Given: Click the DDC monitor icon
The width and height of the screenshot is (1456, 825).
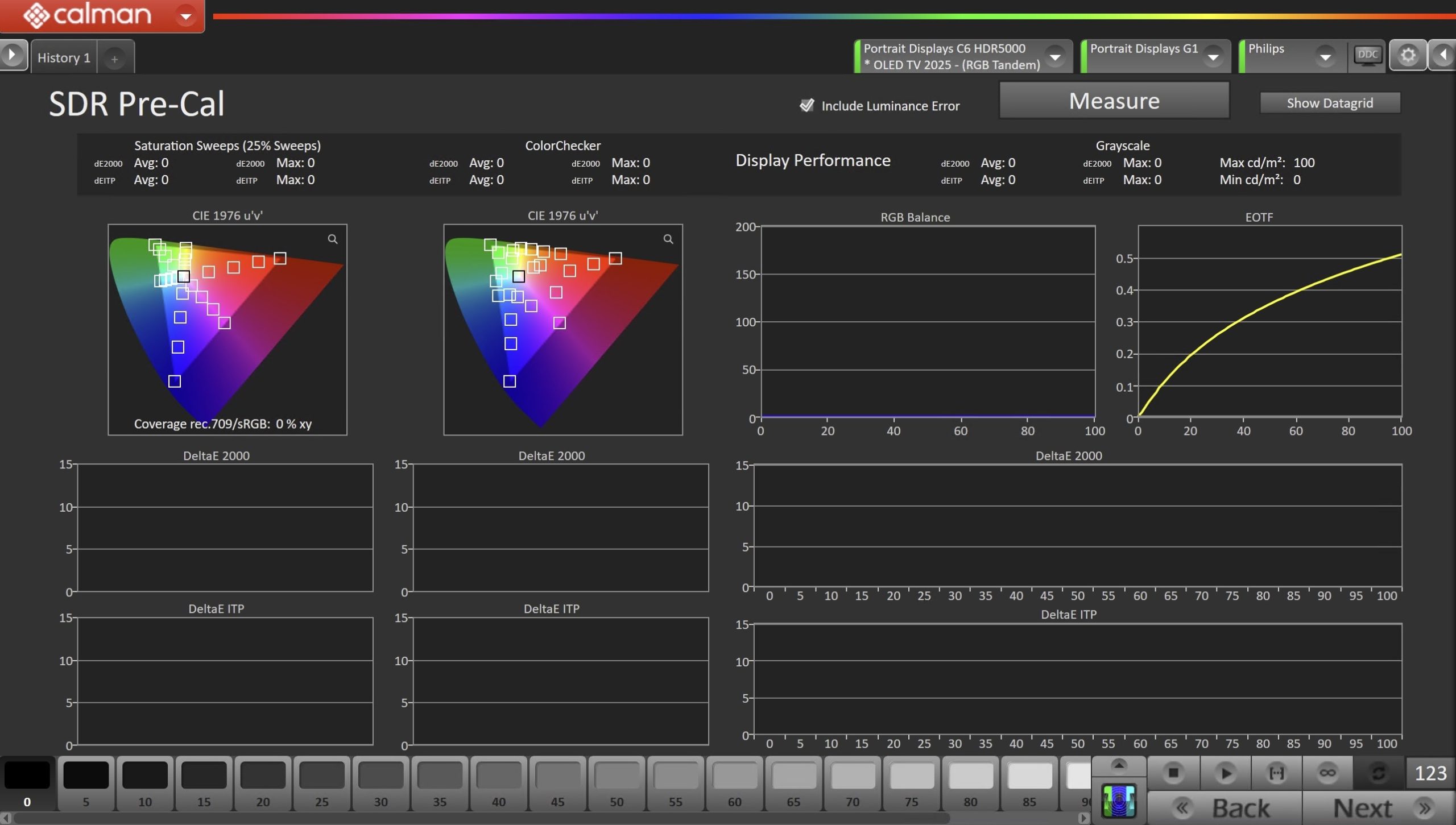Looking at the screenshot, I should 1367,55.
